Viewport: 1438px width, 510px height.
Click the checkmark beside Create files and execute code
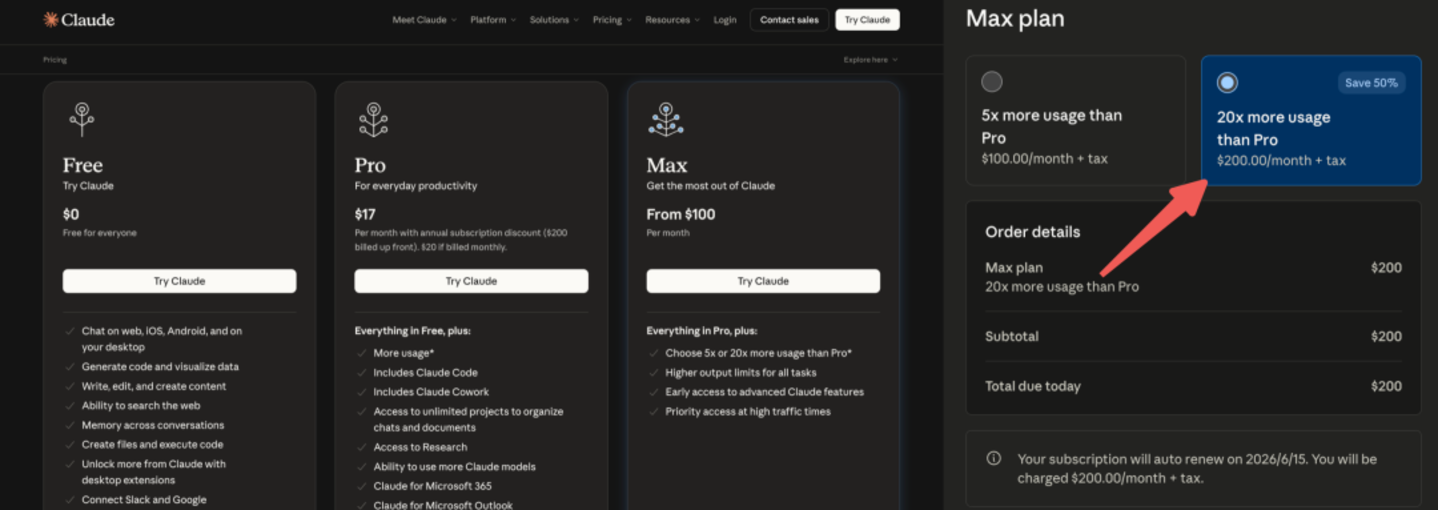coord(69,445)
